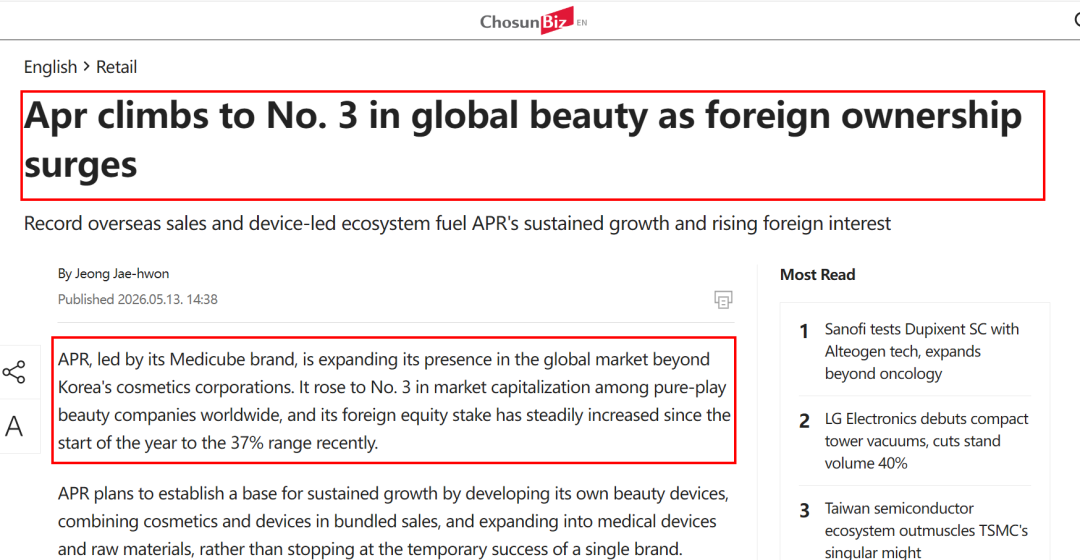1080x560 pixels.
Task: Click the share icon beside the article
Action: pos(14,372)
